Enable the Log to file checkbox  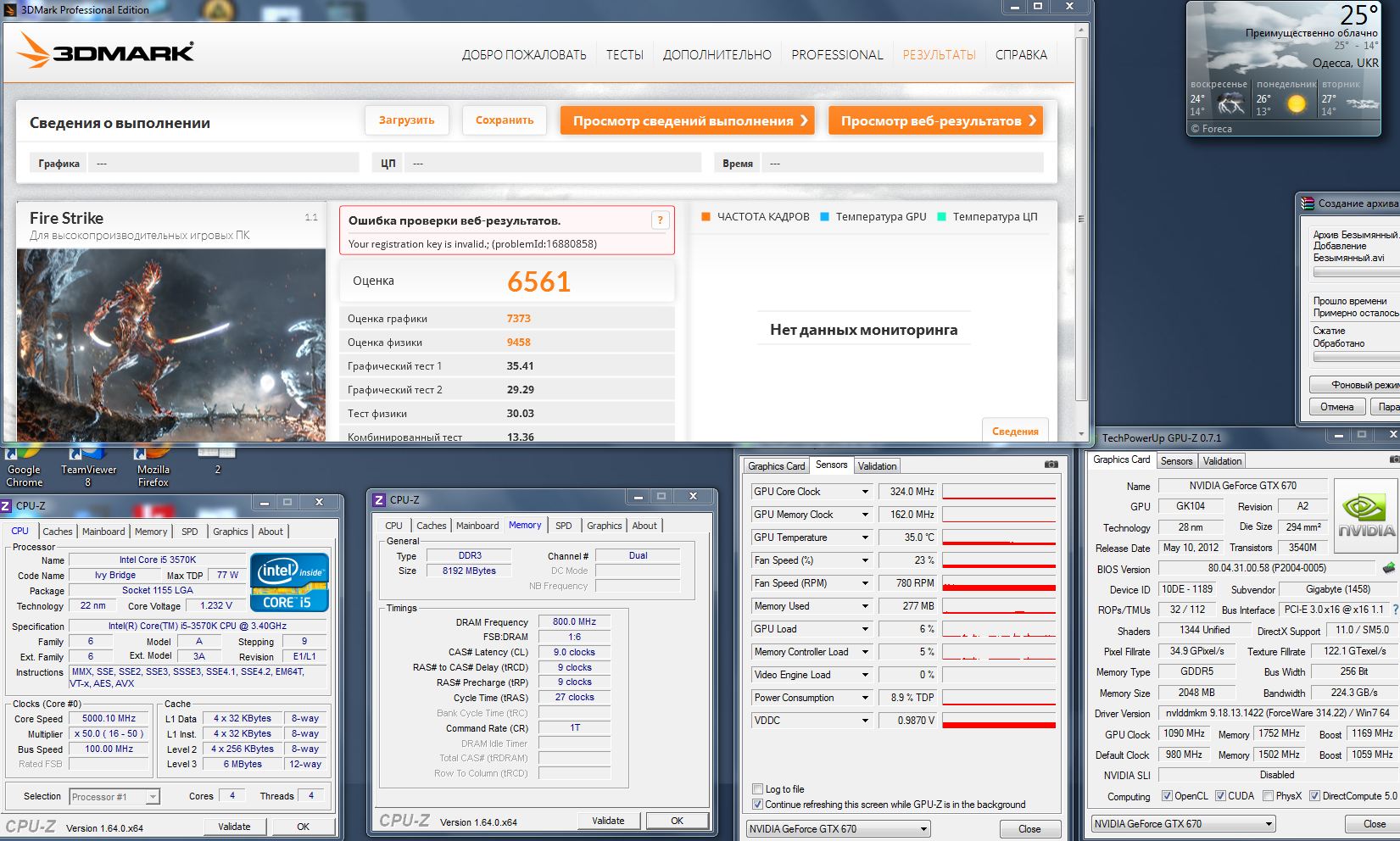coord(757,789)
